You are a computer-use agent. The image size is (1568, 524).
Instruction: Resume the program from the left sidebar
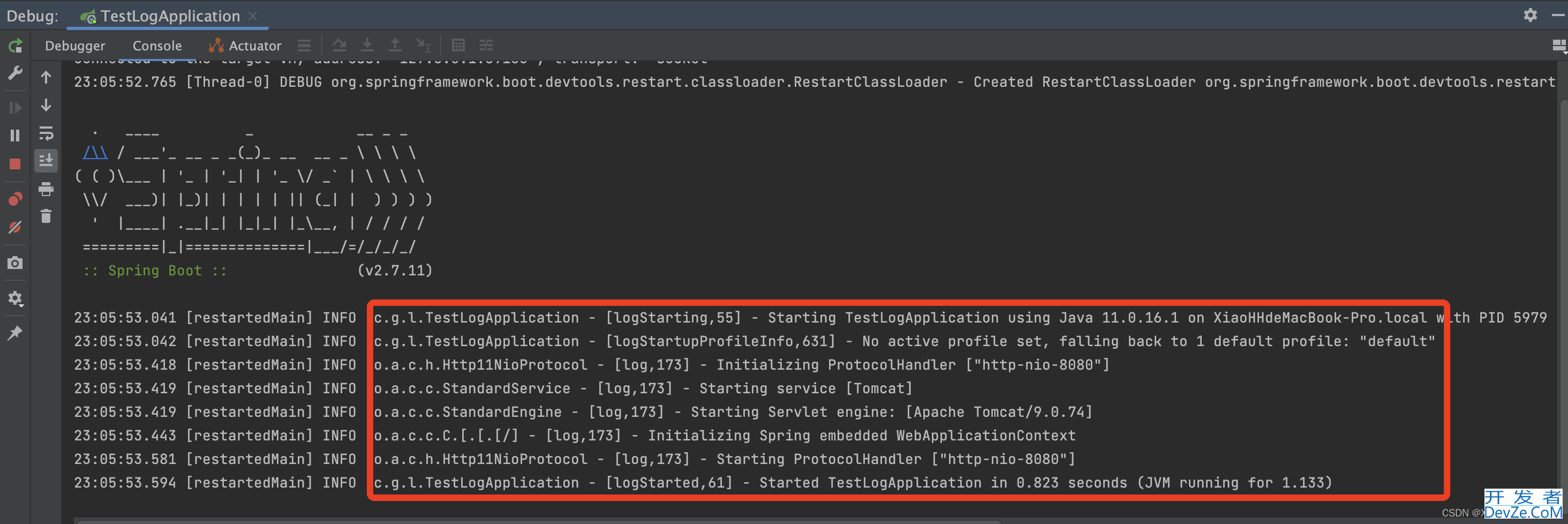(15, 108)
